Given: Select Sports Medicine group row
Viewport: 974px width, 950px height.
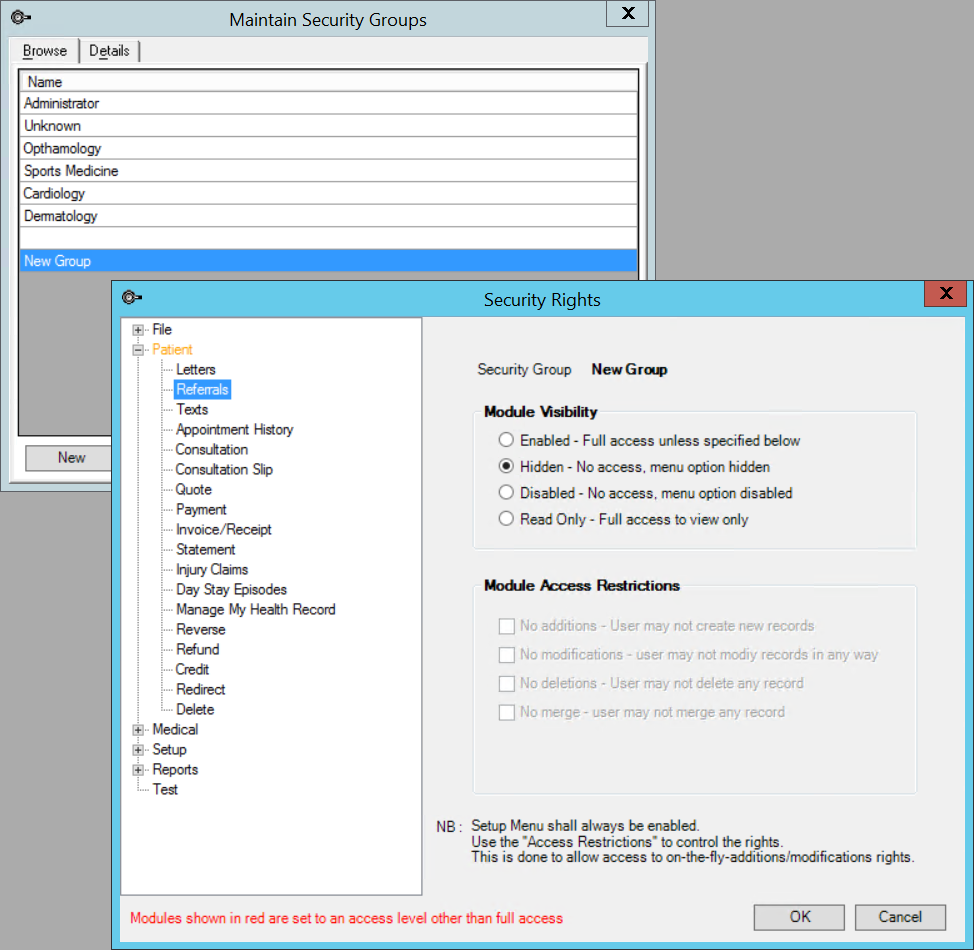Looking at the screenshot, I should (x=329, y=171).
